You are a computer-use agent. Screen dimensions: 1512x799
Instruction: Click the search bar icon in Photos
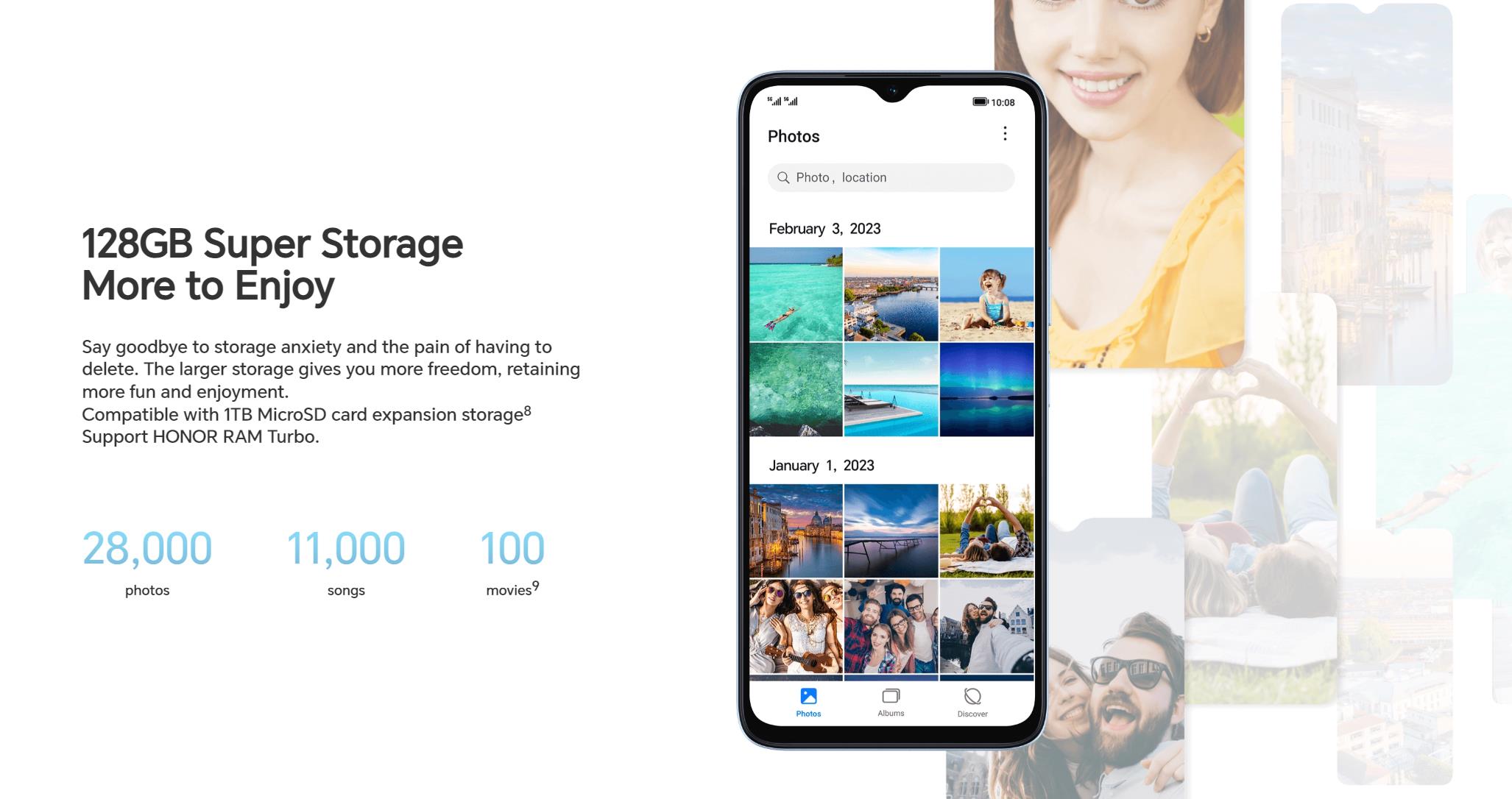coord(783,177)
